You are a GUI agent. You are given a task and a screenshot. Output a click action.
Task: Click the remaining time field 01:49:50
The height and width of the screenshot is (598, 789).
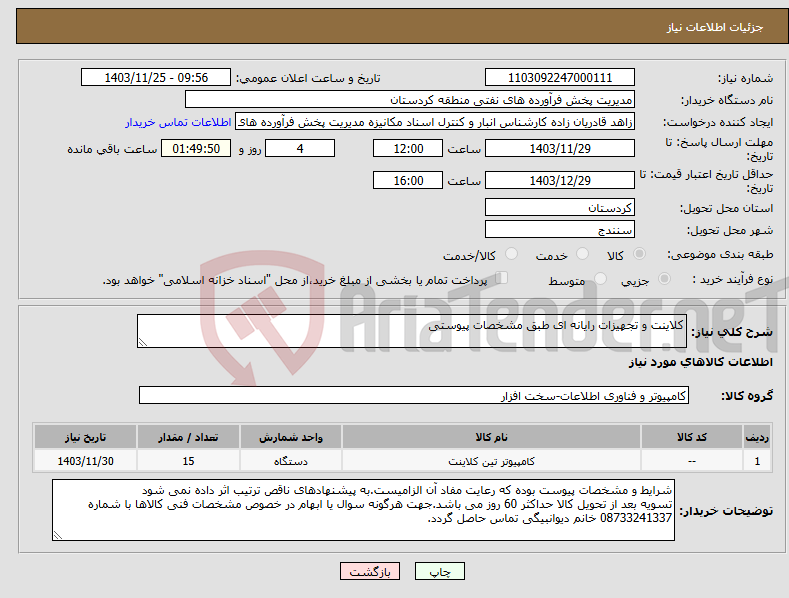pos(196,148)
